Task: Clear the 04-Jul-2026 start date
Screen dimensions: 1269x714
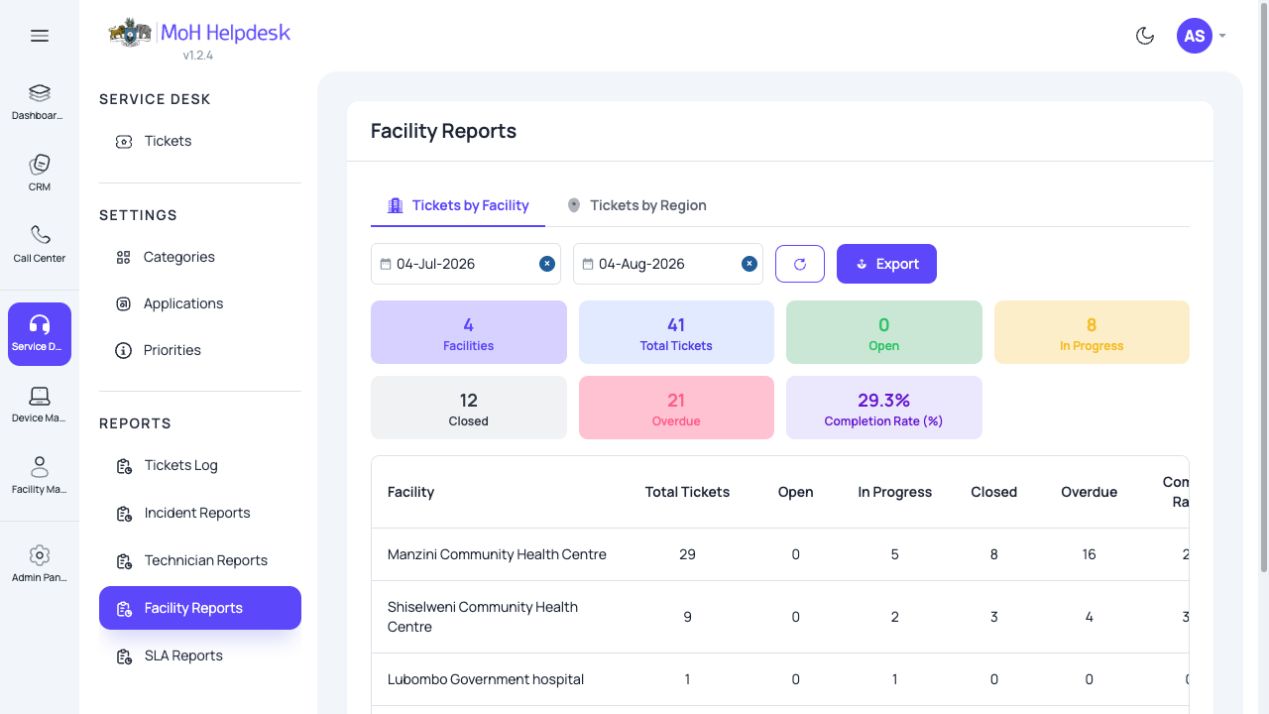Action: pos(547,264)
